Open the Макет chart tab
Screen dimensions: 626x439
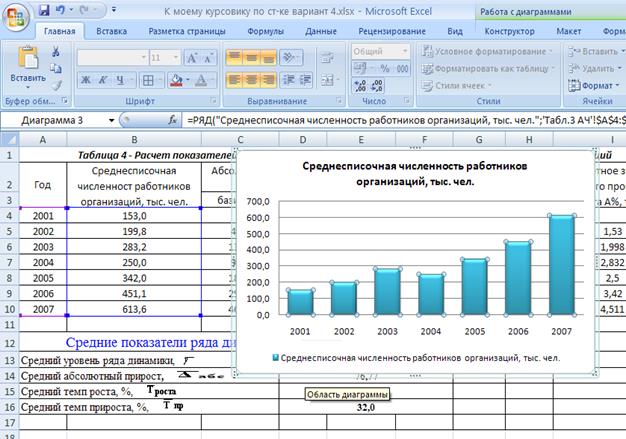[569, 31]
